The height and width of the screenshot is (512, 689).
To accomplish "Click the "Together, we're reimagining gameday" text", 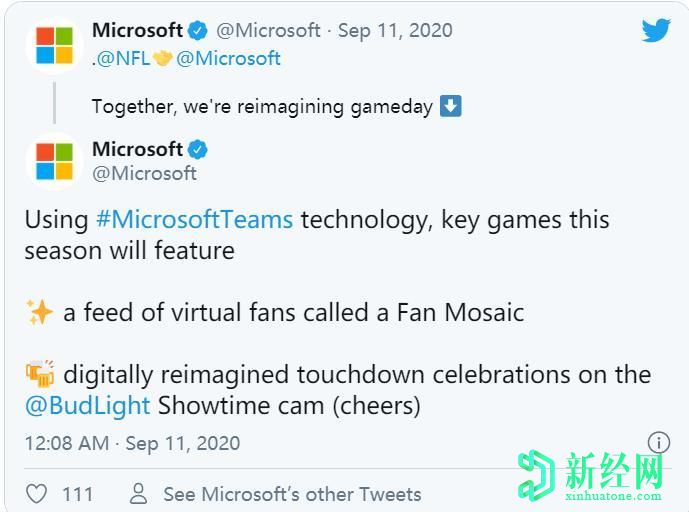I will pyautogui.click(x=262, y=106).
